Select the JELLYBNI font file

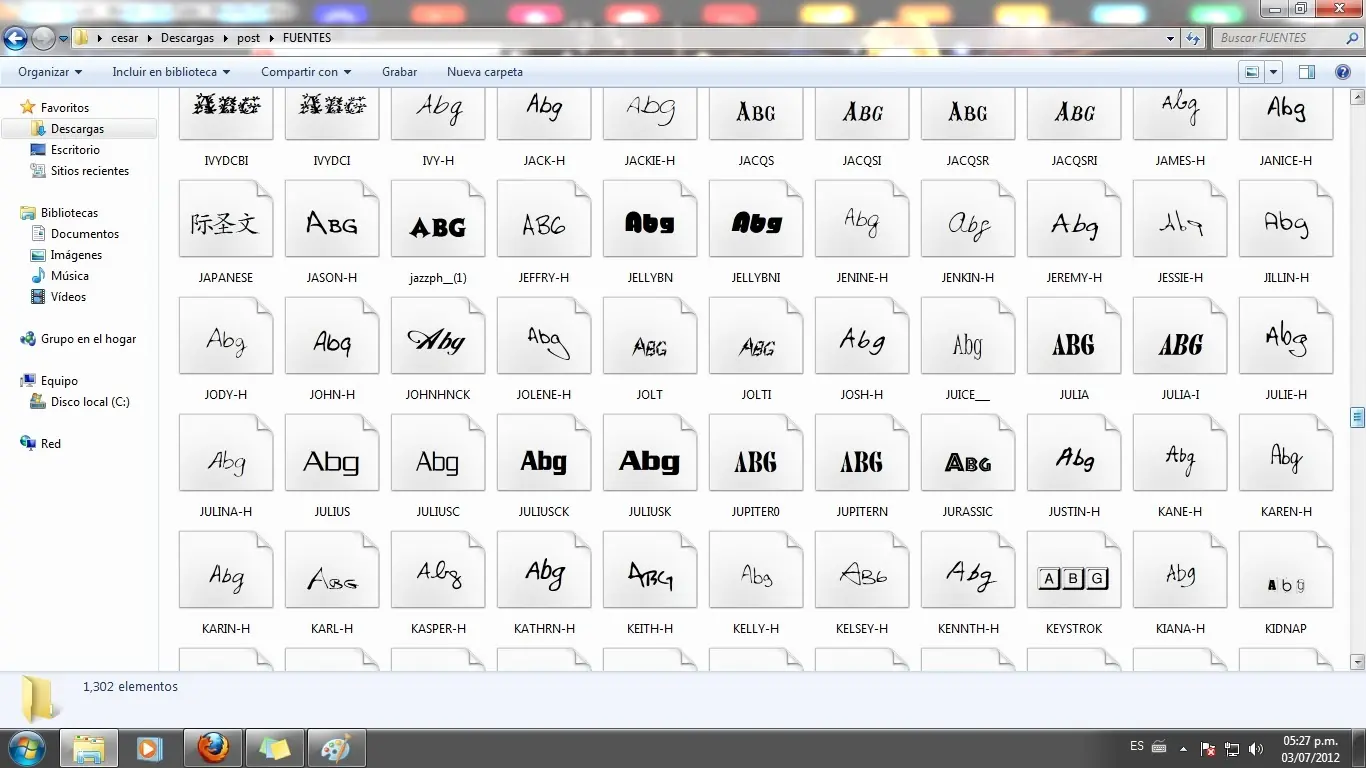click(x=756, y=232)
